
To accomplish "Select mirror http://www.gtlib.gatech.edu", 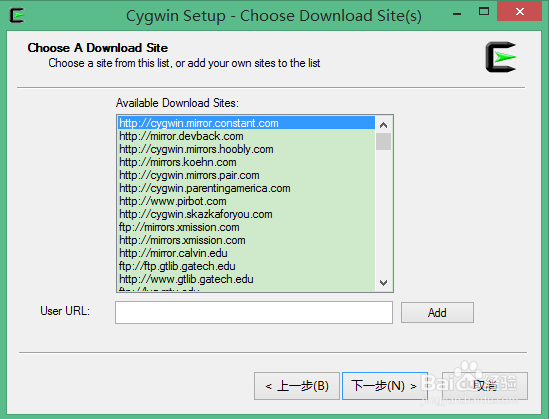I will pos(246,279).
